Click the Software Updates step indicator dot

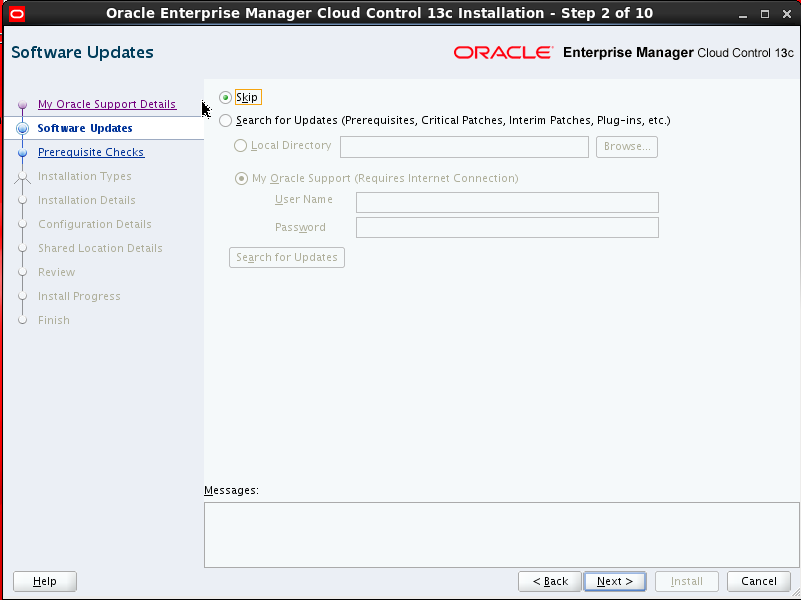pyautogui.click(x=23, y=128)
